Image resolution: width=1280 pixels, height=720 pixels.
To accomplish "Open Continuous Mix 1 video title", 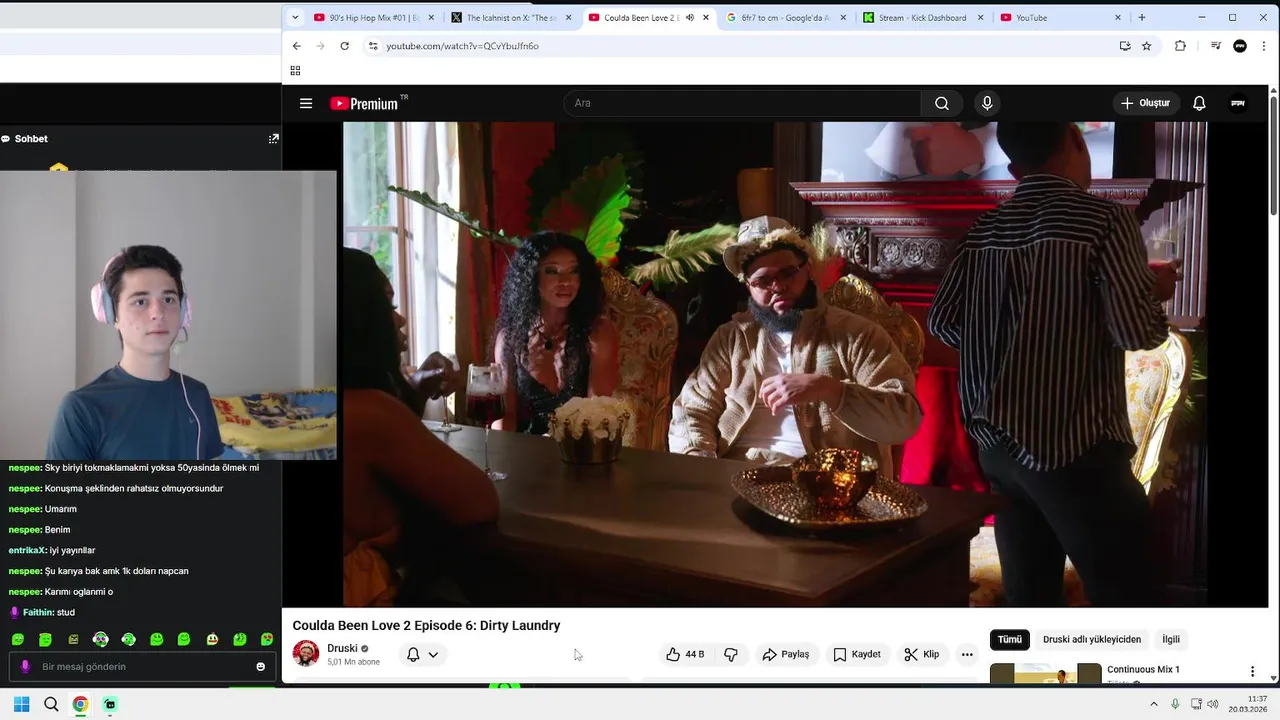I will (x=1143, y=669).
